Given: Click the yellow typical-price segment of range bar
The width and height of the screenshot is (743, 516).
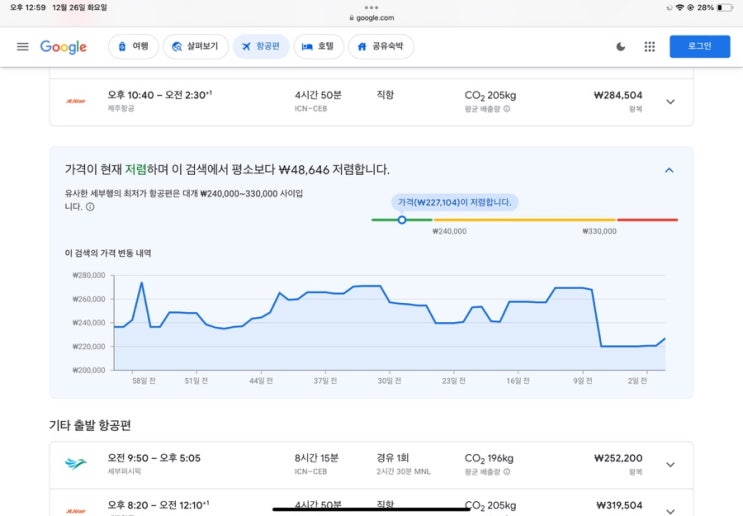Looking at the screenshot, I should tap(525, 220).
